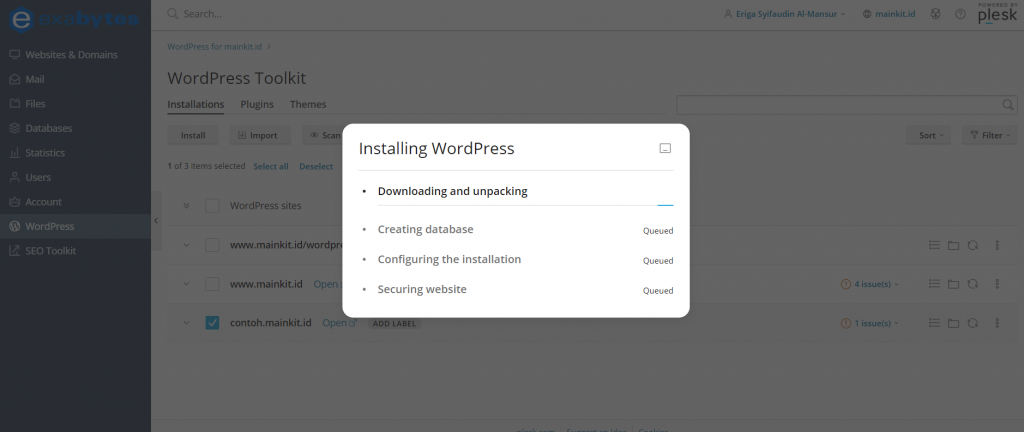The height and width of the screenshot is (432, 1024).
Task: Open the folder icon for www.mainkit.id/wordpress row
Action: 953,245
